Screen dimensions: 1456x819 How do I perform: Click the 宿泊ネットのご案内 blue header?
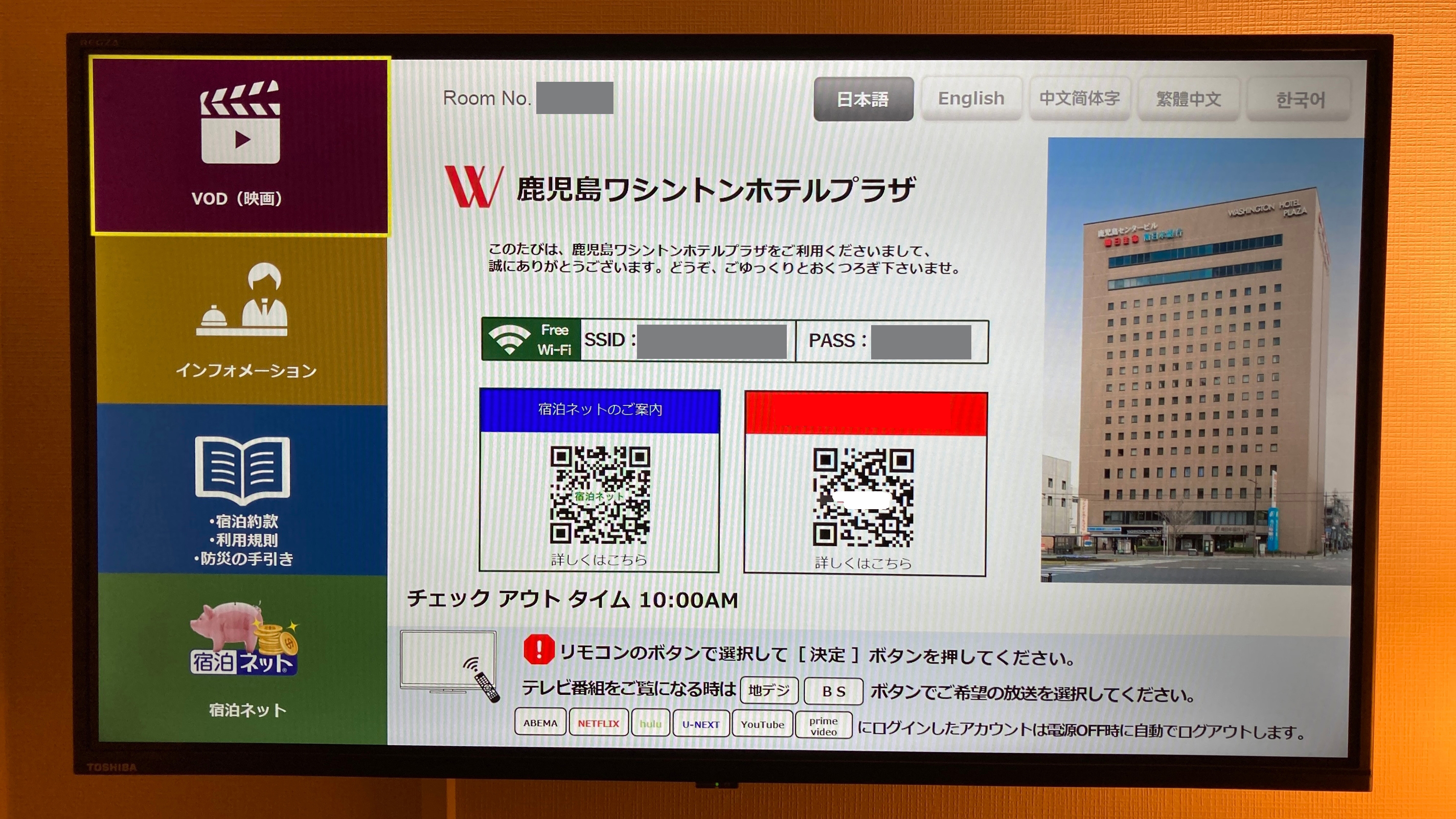pos(600,410)
